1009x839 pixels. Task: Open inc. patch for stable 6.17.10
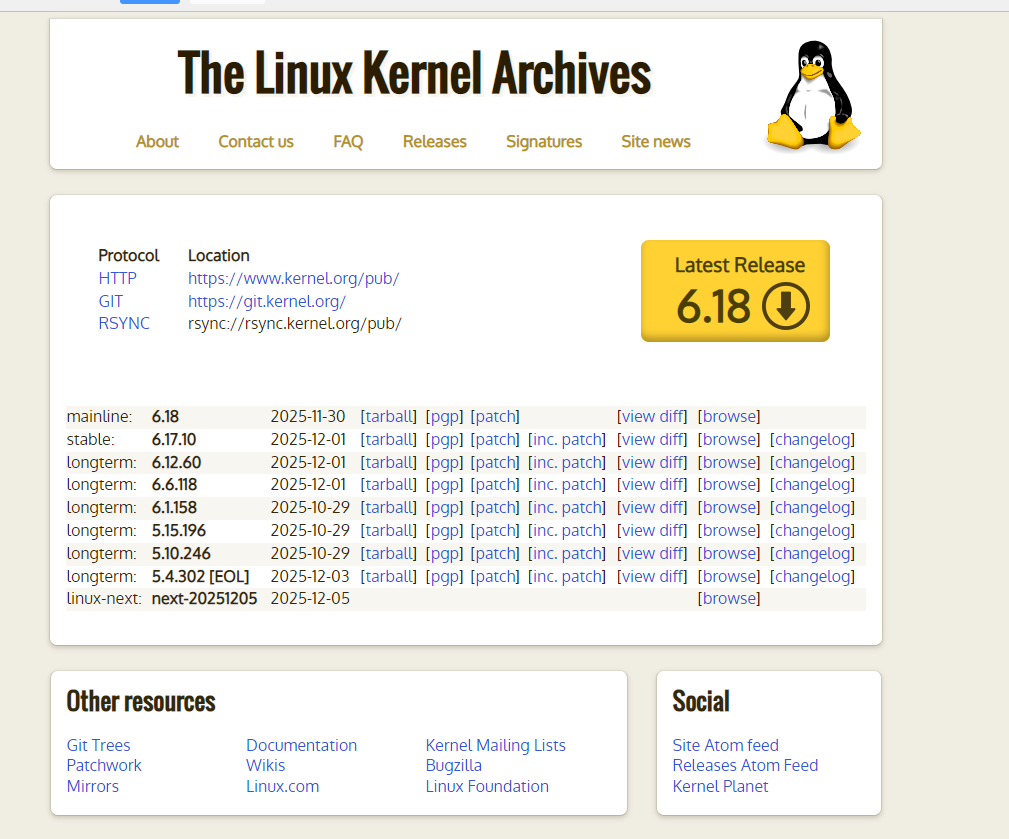567,439
